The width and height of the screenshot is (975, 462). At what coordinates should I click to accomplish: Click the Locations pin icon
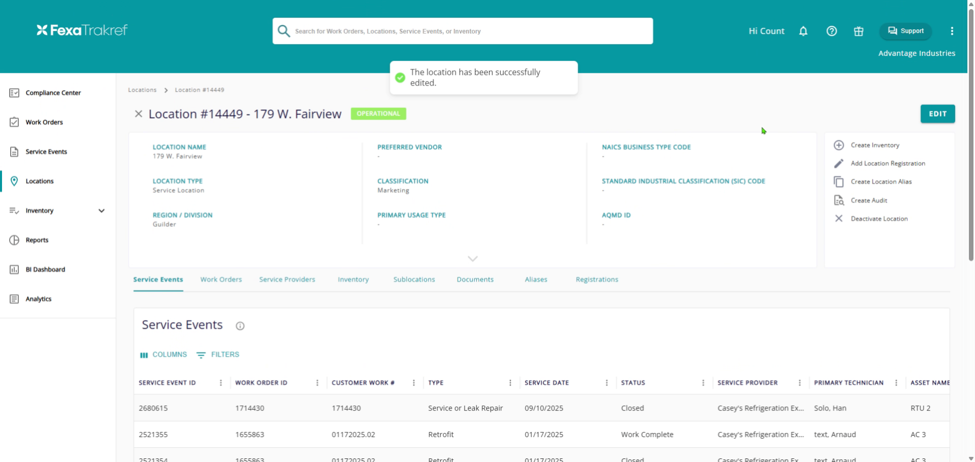(x=14, y=181)
